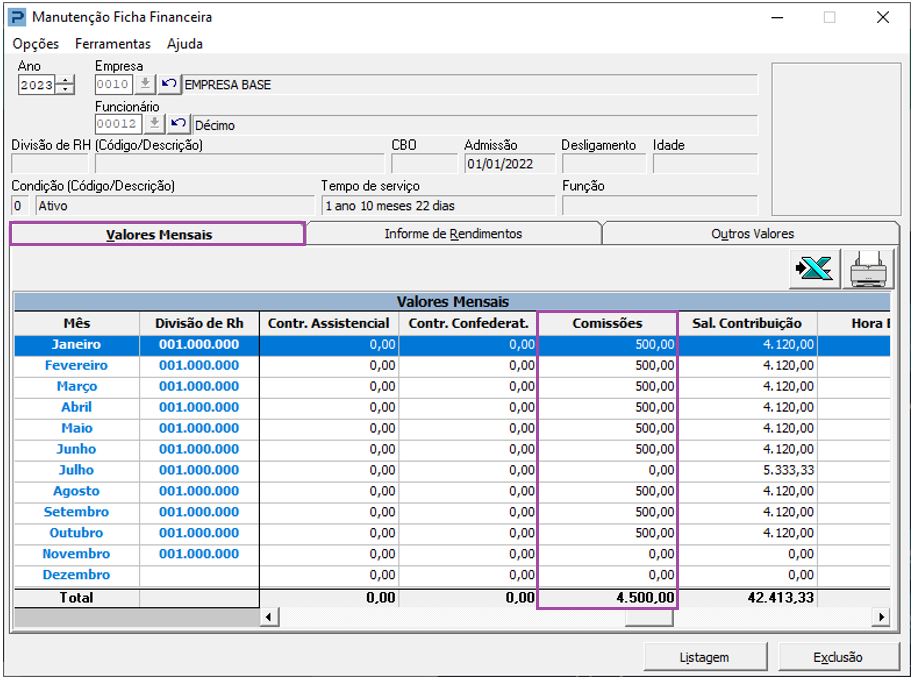Click the Comissões column header
Screen dimensions: 913x680
pyautogui.click(x=607, y=323)
